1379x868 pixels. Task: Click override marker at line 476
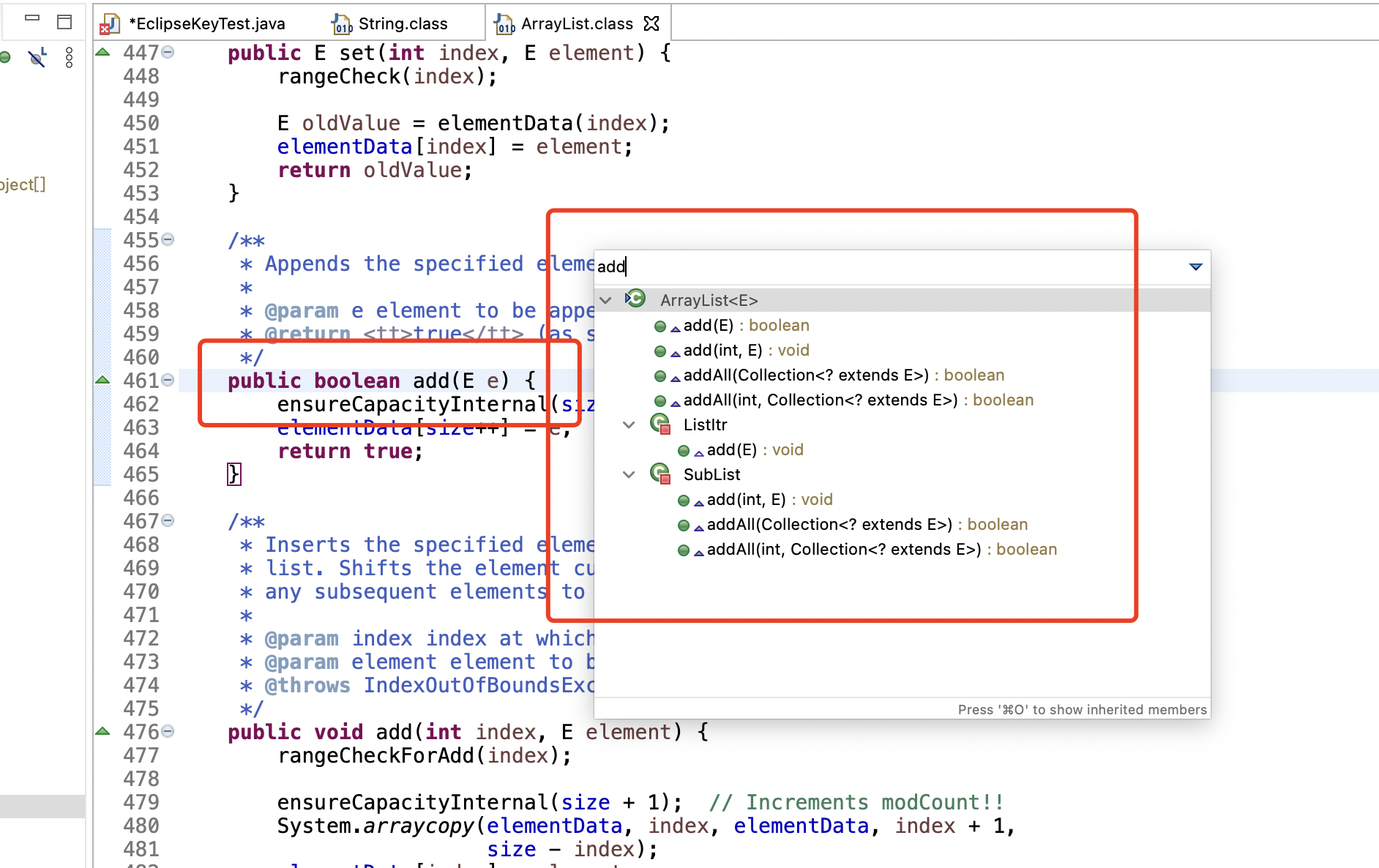[x=103, y=731]
